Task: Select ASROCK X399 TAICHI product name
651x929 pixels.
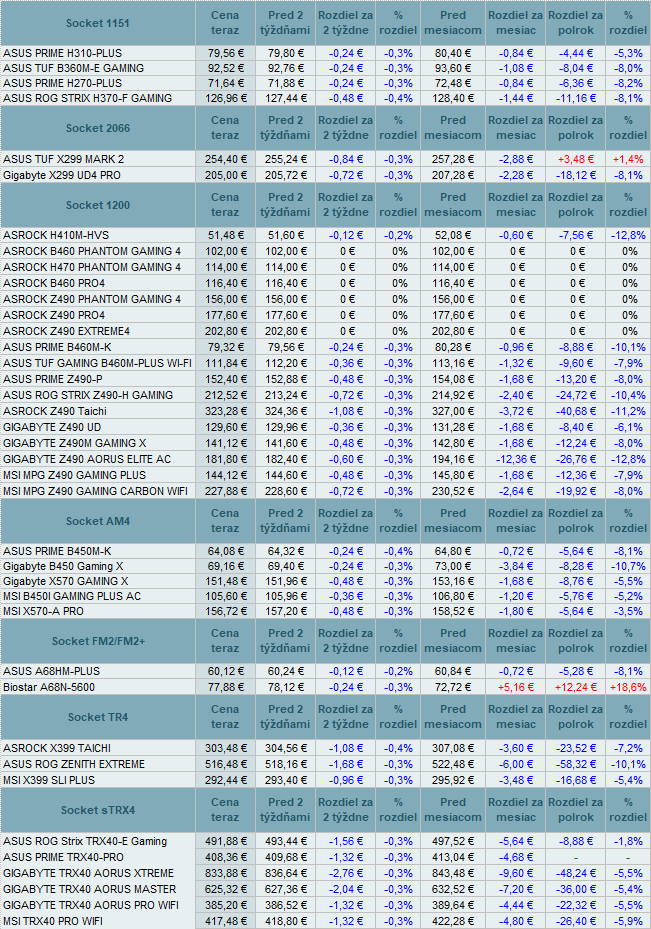Action: (x=57, y=748)
